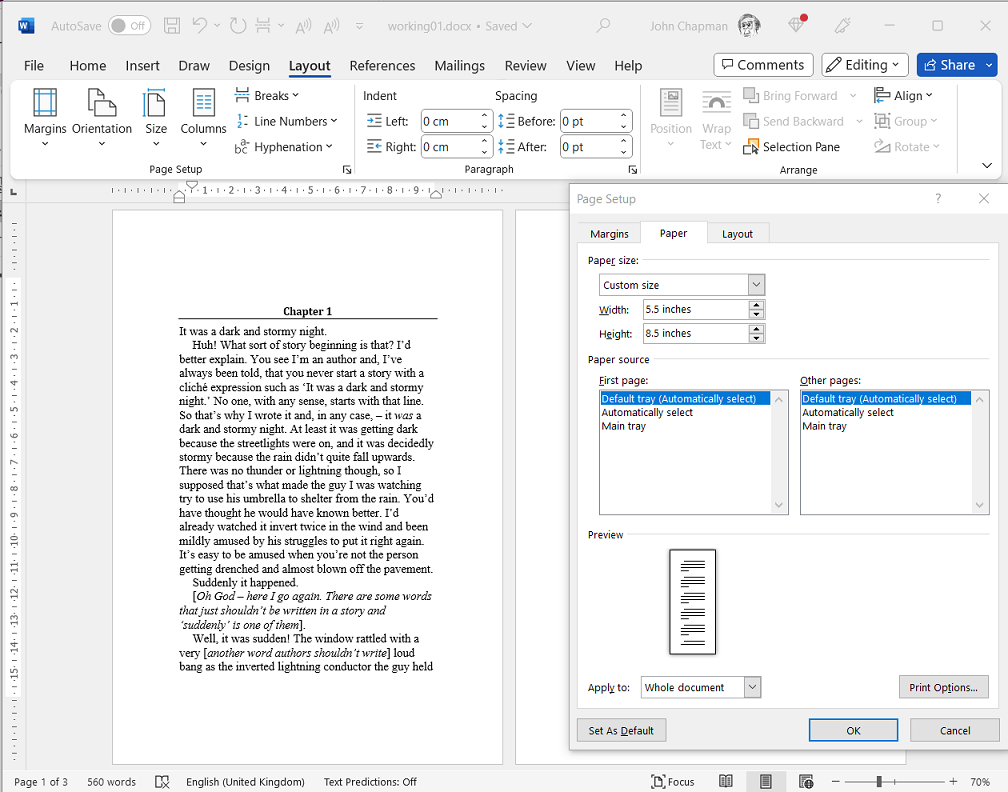This screenshot has width=1008, height=792.
Task: Click the Undo arrow icon
Action: (200, 26)
